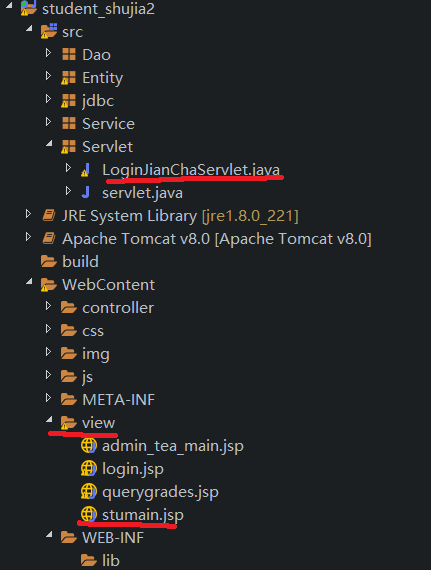Select JRE System Library [jre1.8.0_221] label
Viewport: 431px width, 570px height.
click(180, 216)
